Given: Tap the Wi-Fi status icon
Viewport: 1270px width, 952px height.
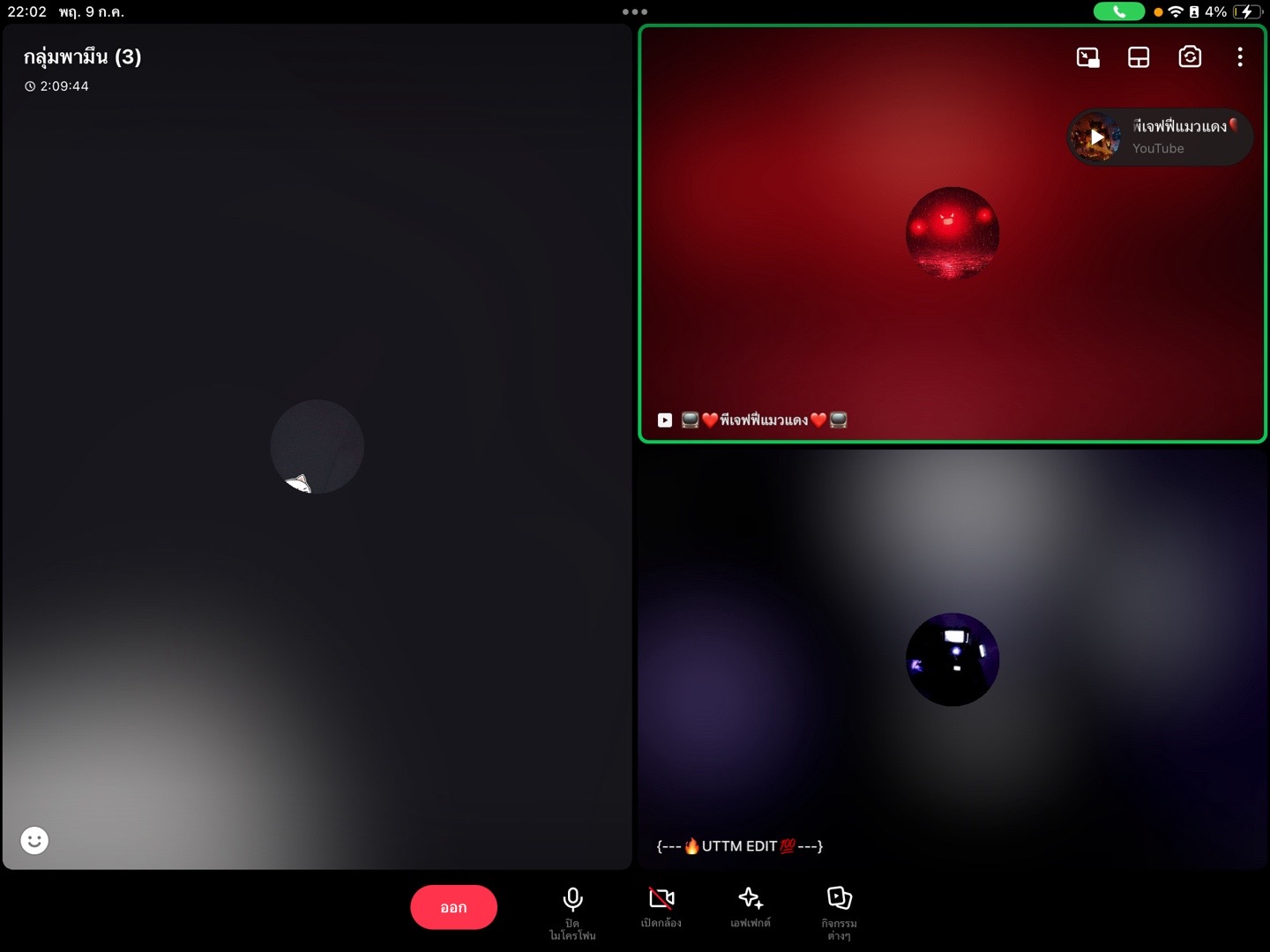Looking at the screenshot, I should point(1176,11).
